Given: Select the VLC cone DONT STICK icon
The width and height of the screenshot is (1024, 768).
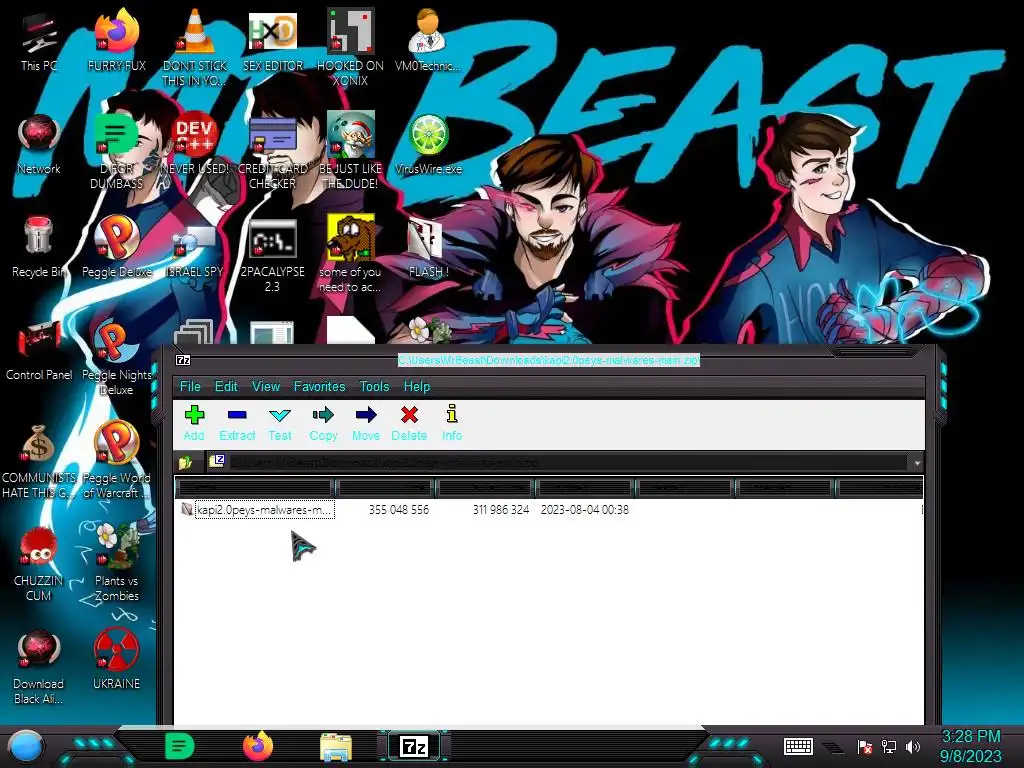Looking at the screenshot, I should point(195,48).
